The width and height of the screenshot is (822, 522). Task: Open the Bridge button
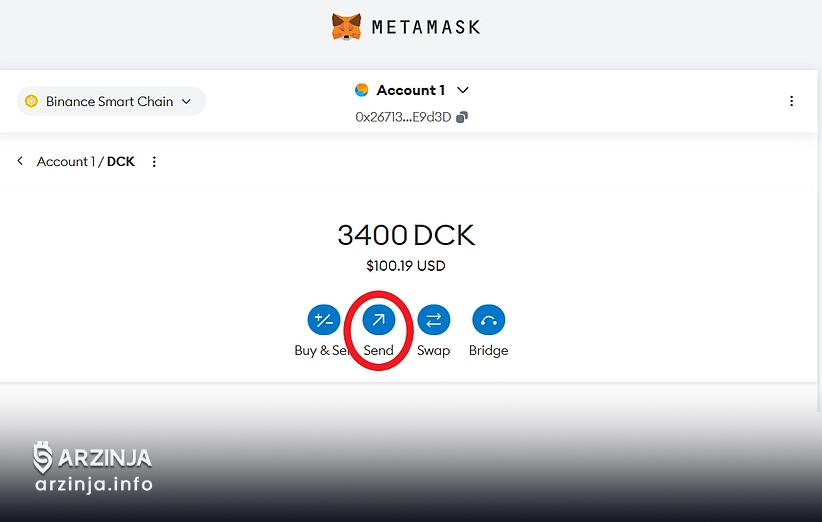[489, 320]
